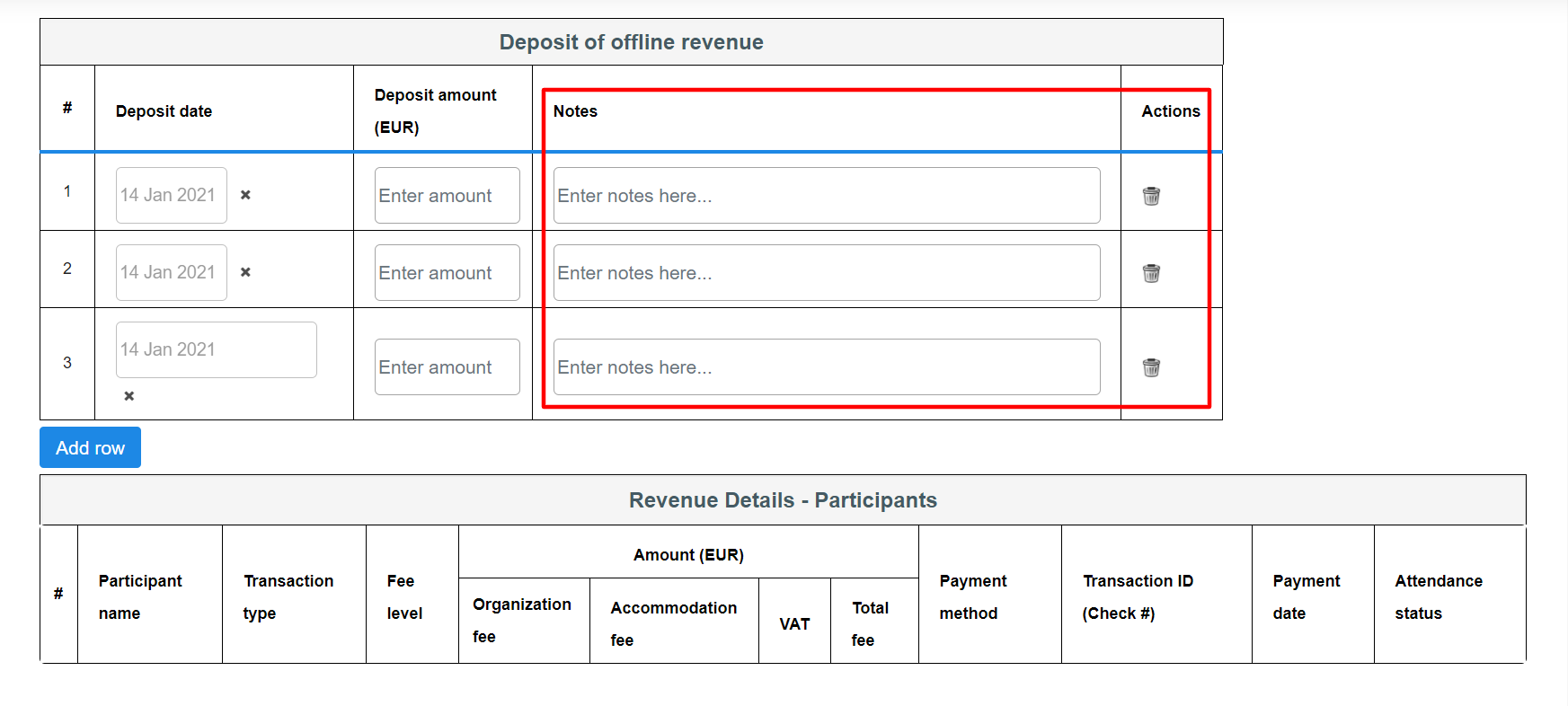Click the 'Transaction type' column header
The height and width of the screenshot is (706, 1568).
[288, 597]
